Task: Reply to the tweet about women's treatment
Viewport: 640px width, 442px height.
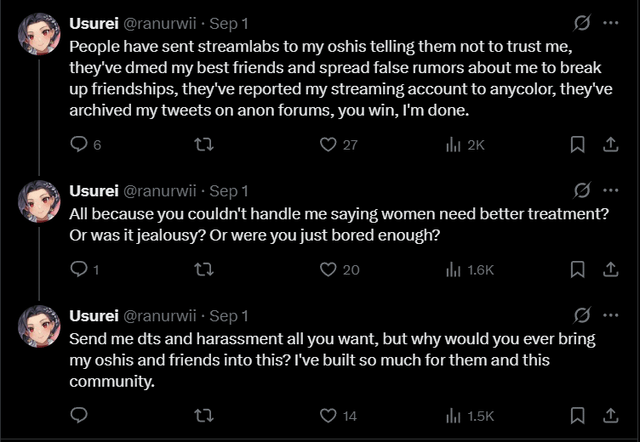Action: 81,269
